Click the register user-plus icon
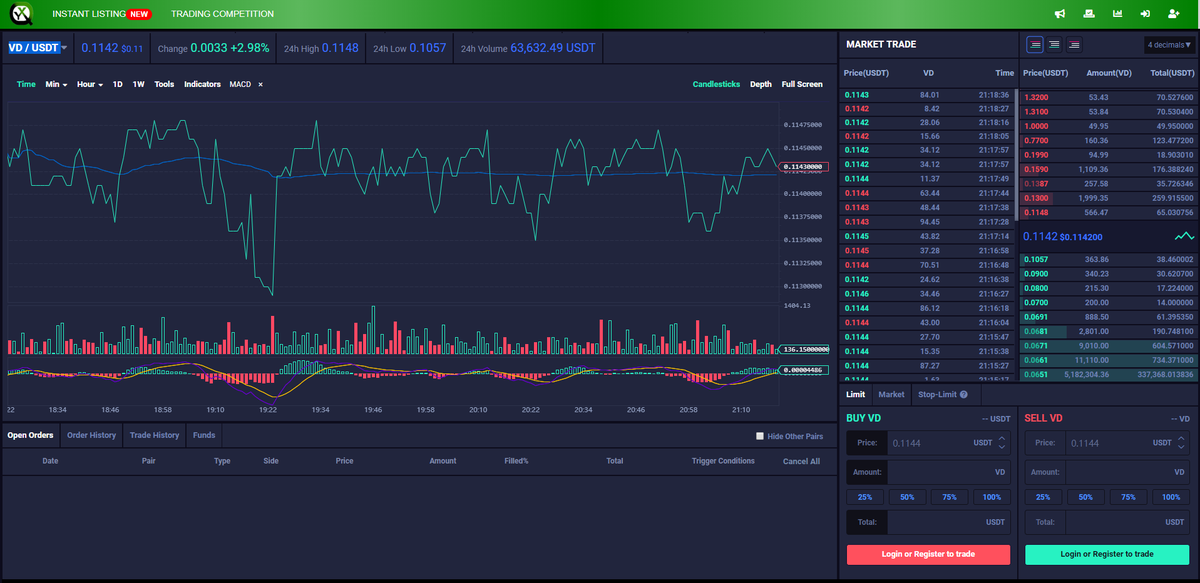This screenshot has height=583, width=1200. (x=1173, y=13)
